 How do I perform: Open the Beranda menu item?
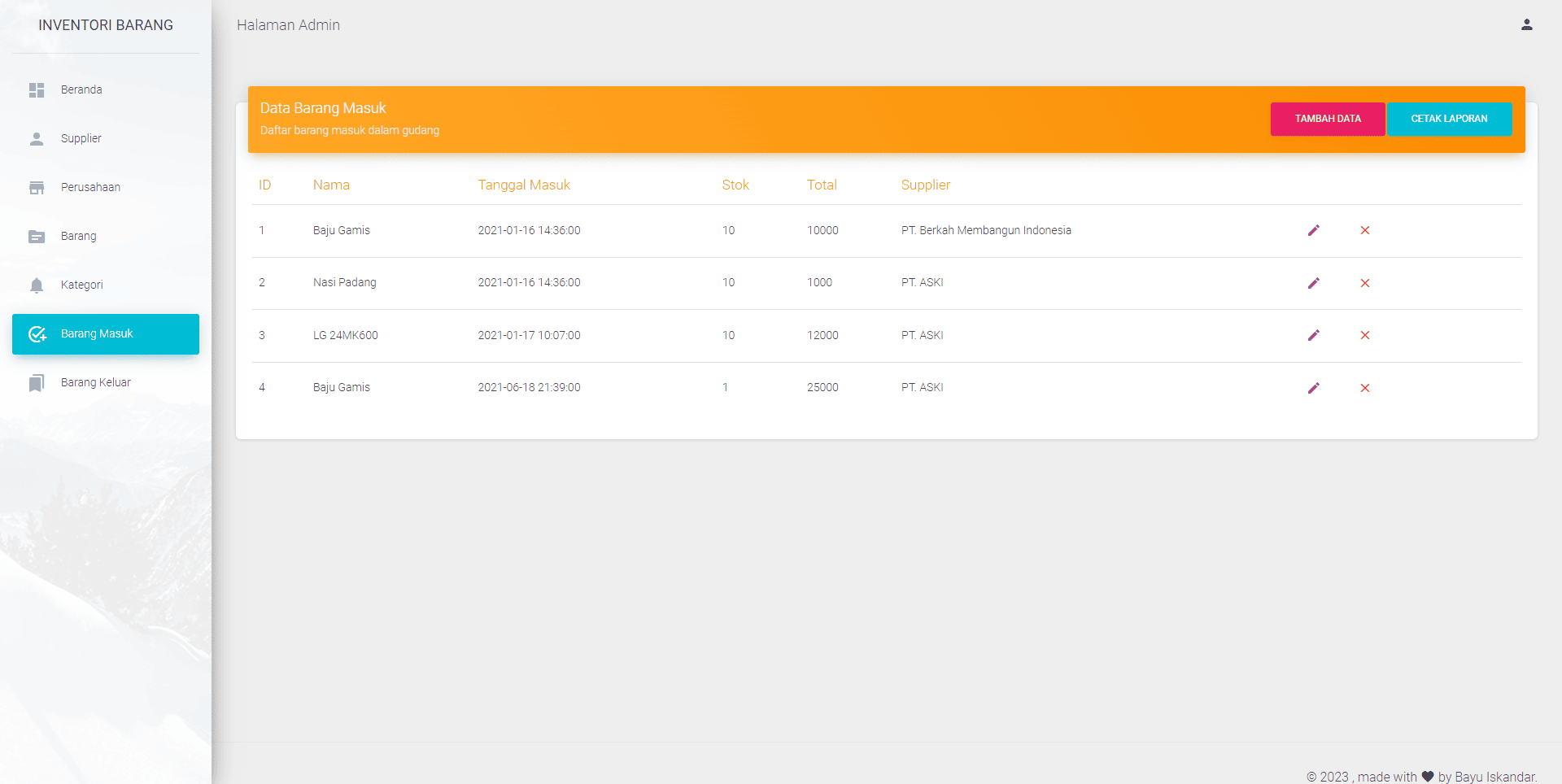click(106, 90)
